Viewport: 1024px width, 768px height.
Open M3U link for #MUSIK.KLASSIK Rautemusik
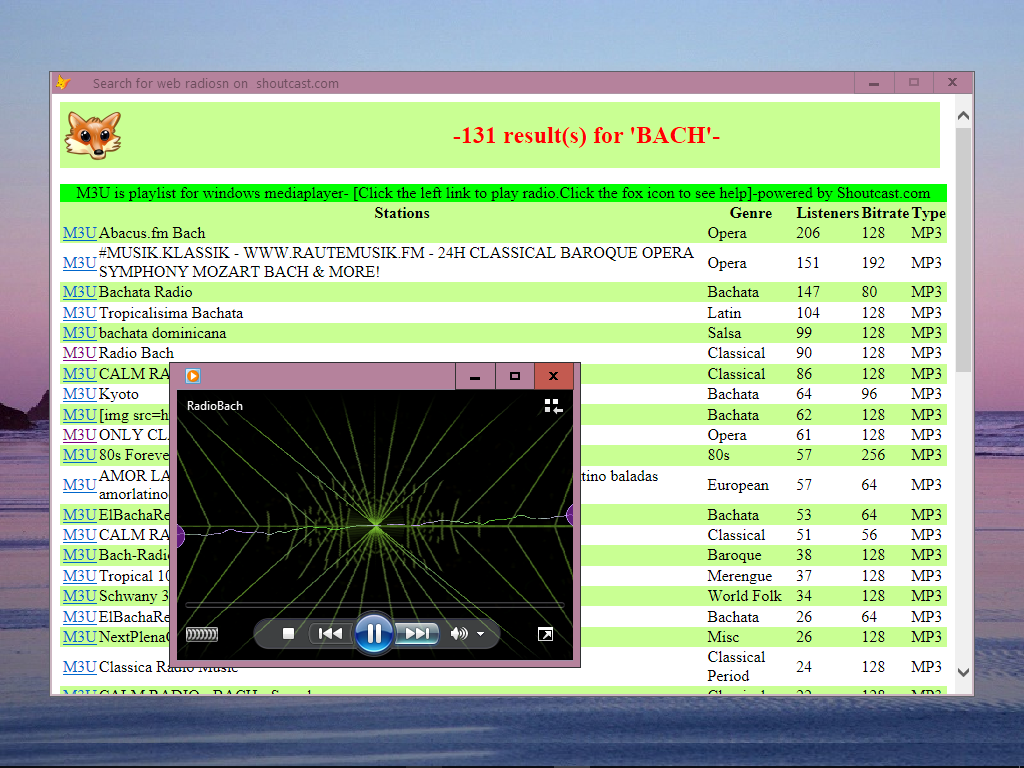coord(80,263)
